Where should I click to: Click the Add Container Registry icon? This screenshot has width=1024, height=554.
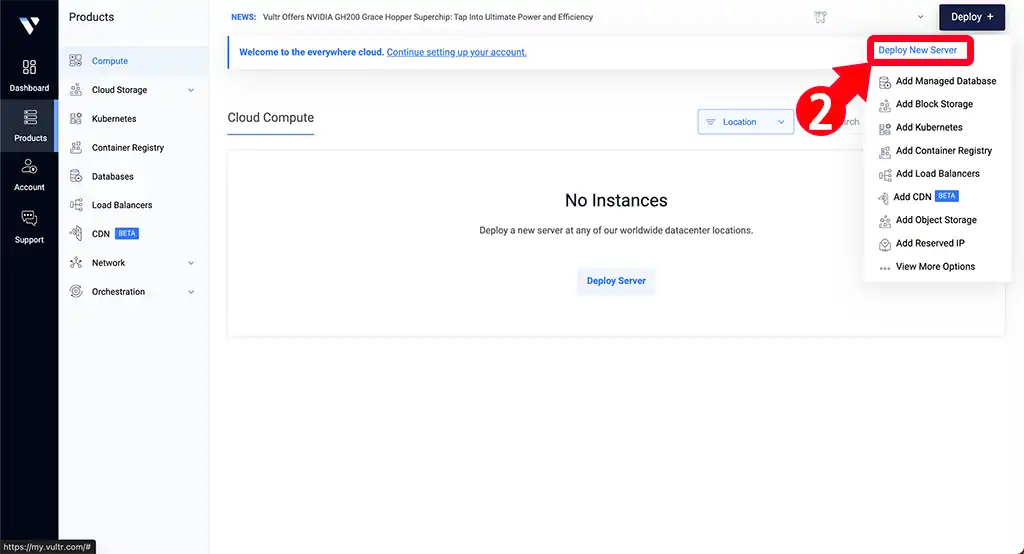pos(885,152)
